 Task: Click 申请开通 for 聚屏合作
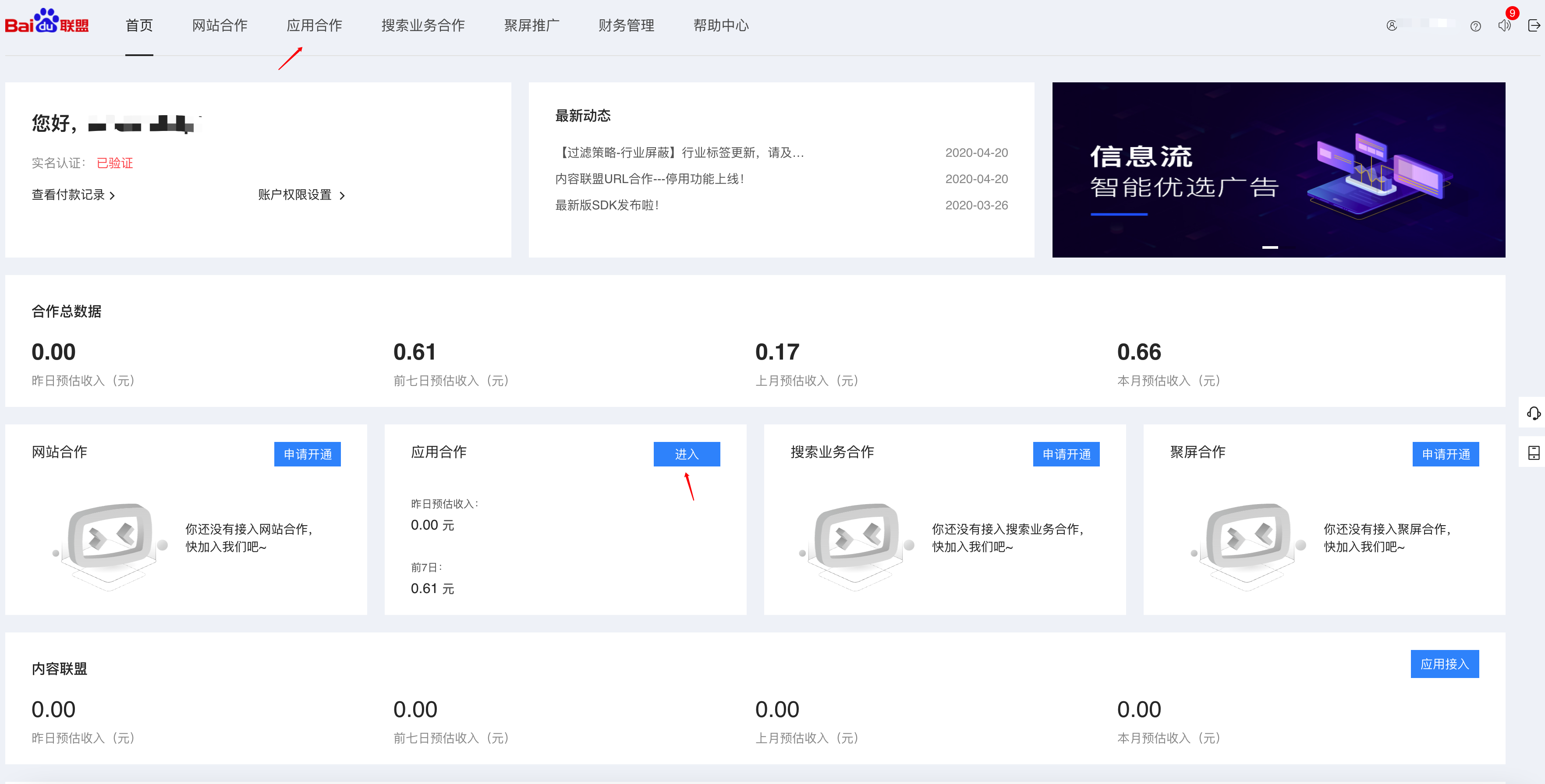(1446, 454)
